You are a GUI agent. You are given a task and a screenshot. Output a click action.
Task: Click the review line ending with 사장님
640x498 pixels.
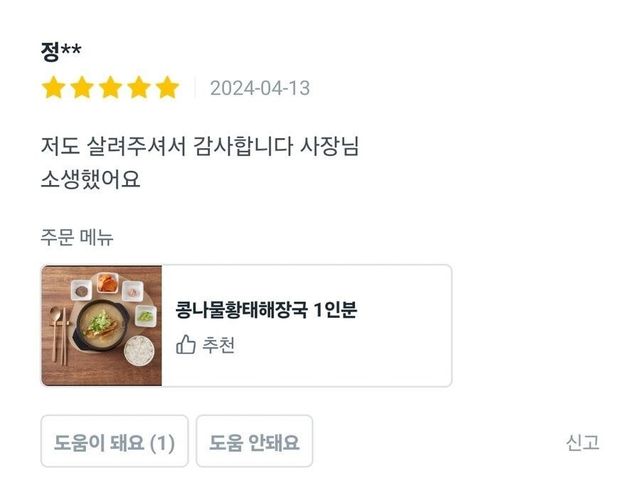point(200,146)
